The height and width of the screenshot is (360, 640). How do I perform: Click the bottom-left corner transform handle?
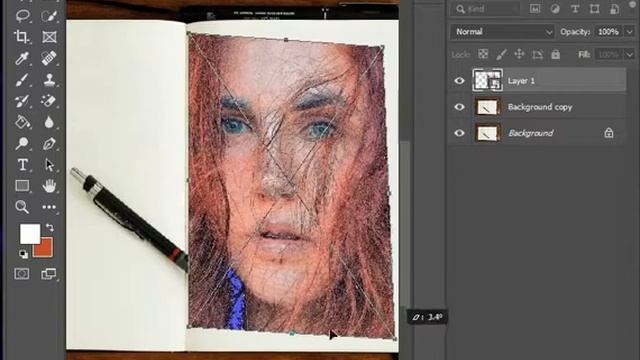(x=189, y=326)
